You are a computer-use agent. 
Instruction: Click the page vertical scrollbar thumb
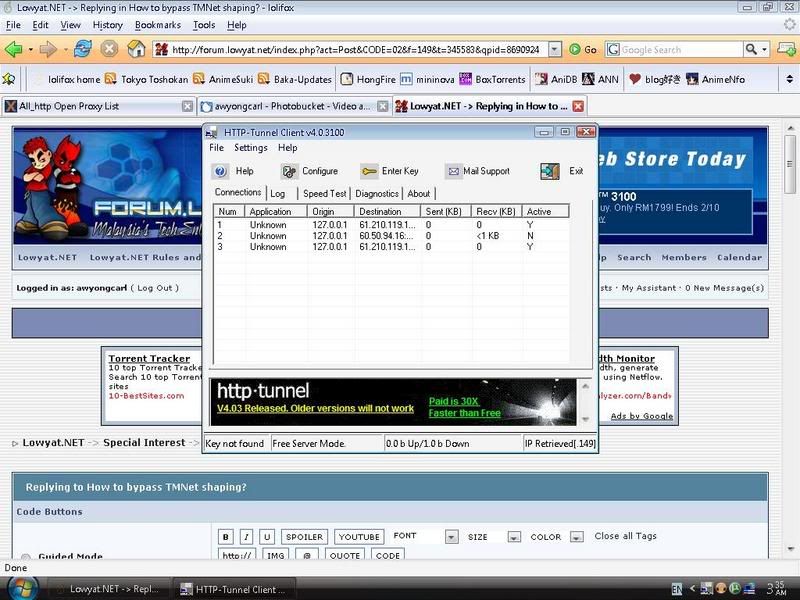tap(790, 164)
